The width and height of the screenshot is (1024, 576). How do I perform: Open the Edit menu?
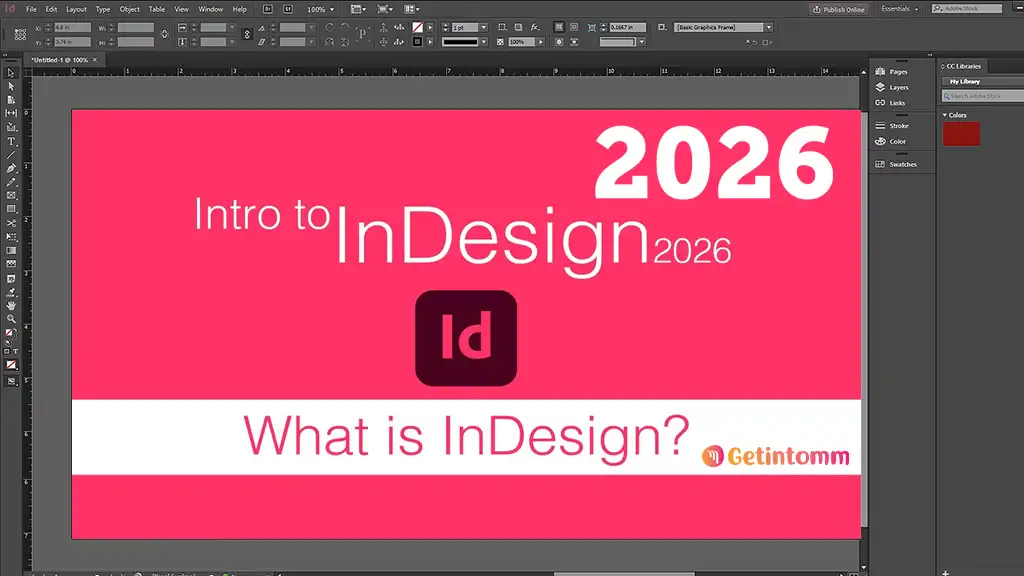coord(51,9)
